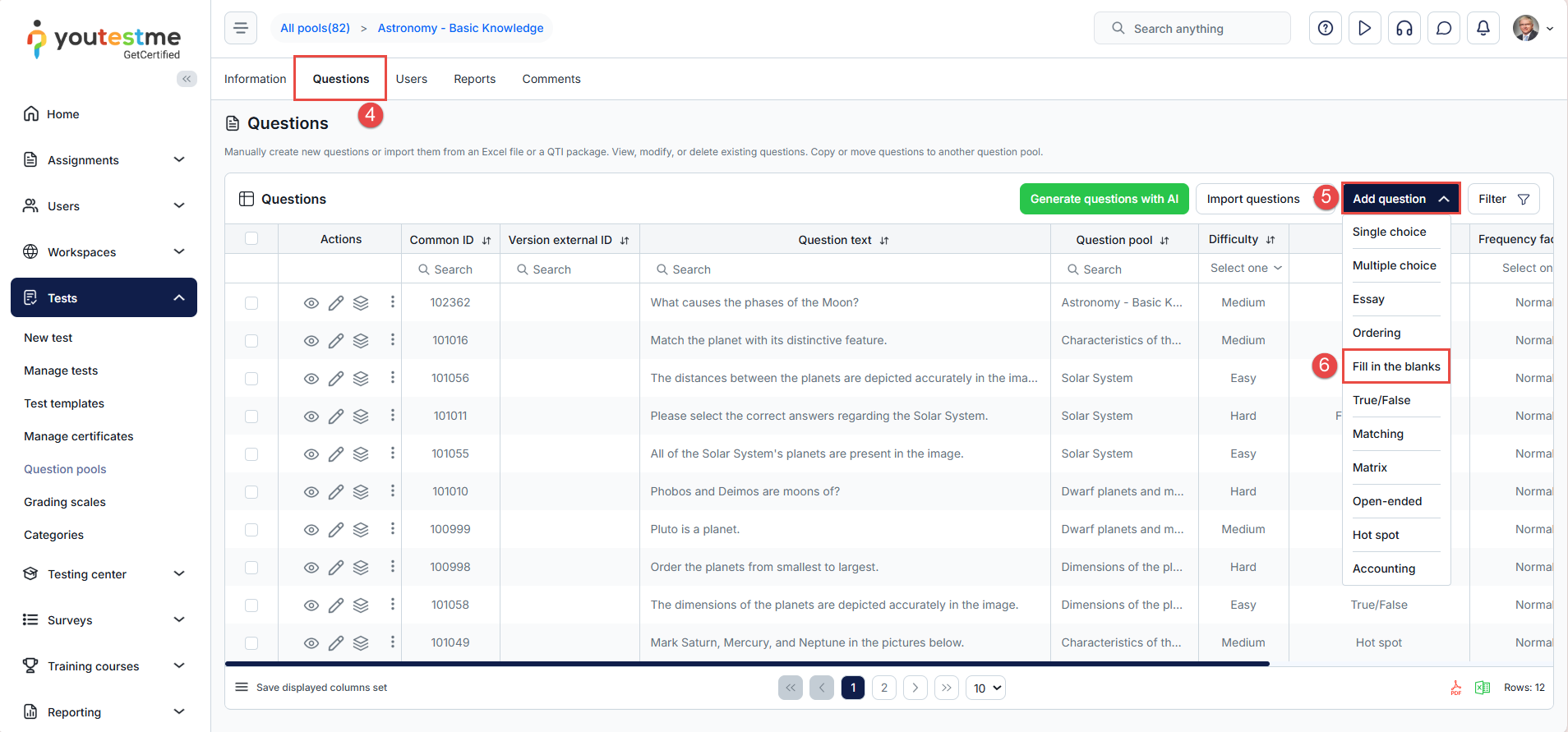Toggle the select-all header checkbox

coord(251,239)
